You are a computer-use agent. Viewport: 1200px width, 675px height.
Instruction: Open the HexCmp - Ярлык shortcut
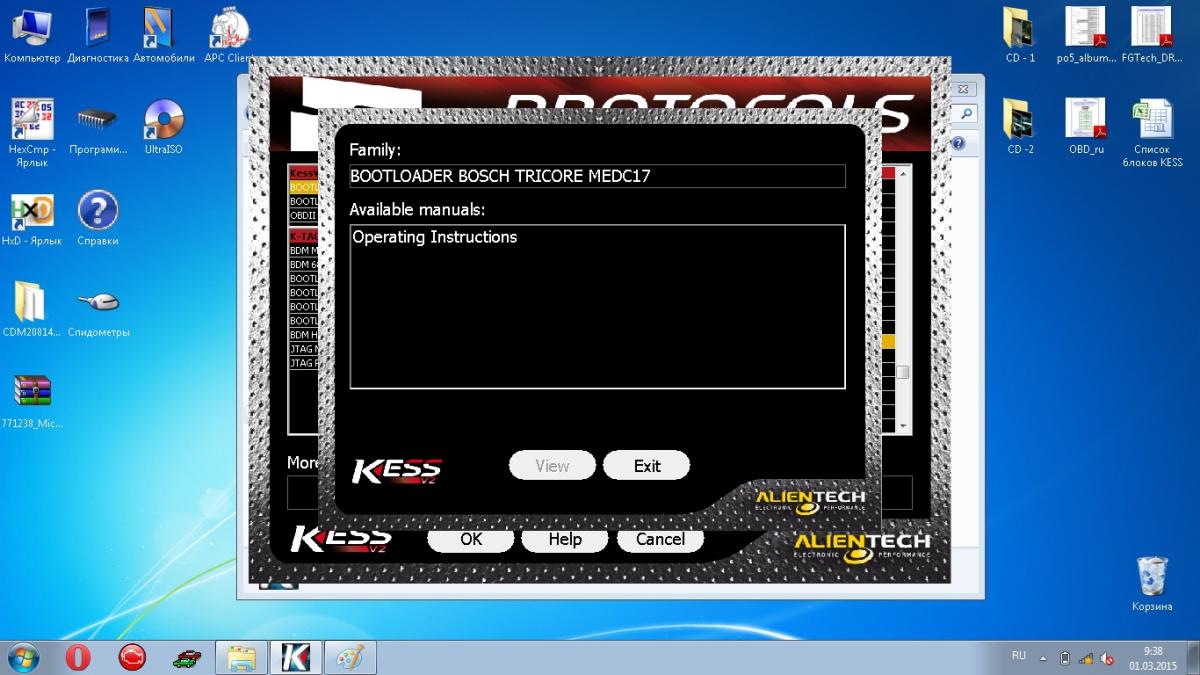coord(32,133)
